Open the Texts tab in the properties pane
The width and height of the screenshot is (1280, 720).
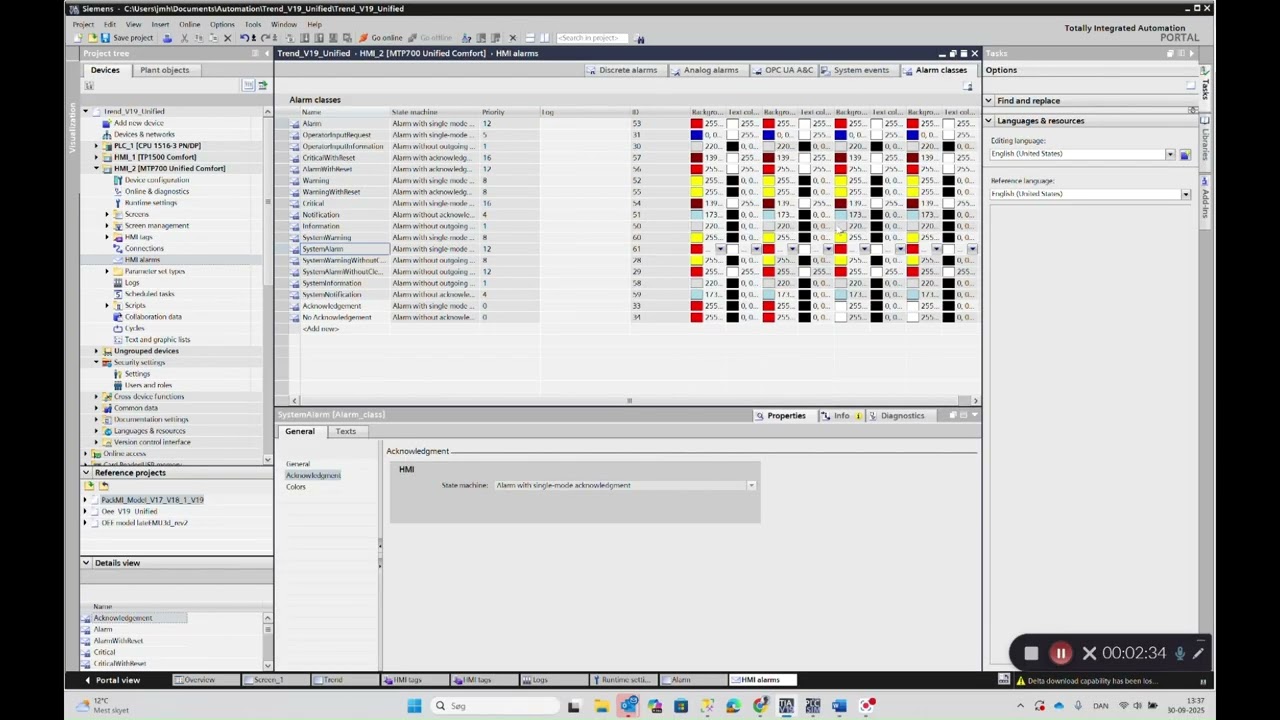point(345,431)
